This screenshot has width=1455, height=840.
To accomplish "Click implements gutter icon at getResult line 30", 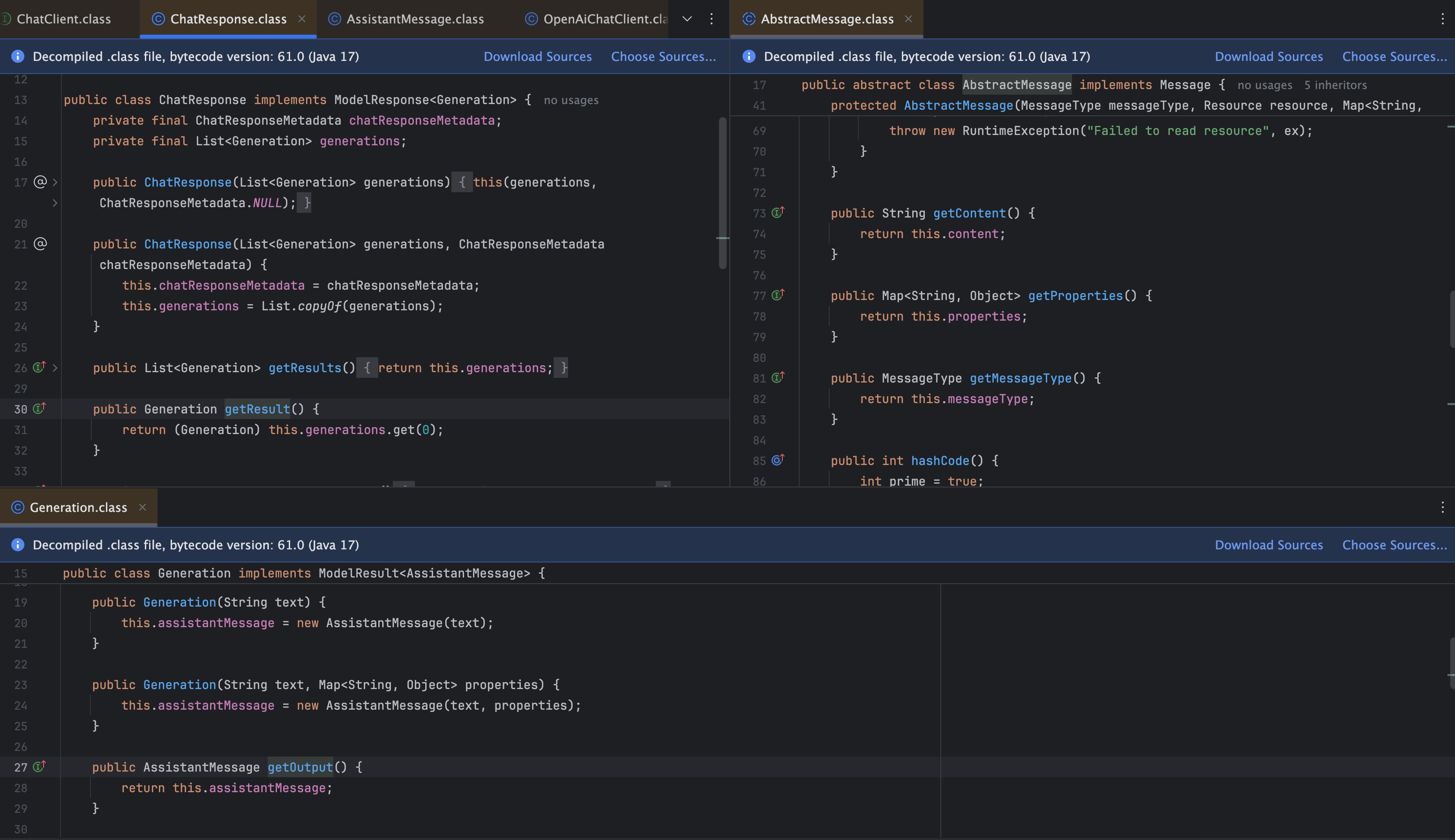I will point(38,409).
